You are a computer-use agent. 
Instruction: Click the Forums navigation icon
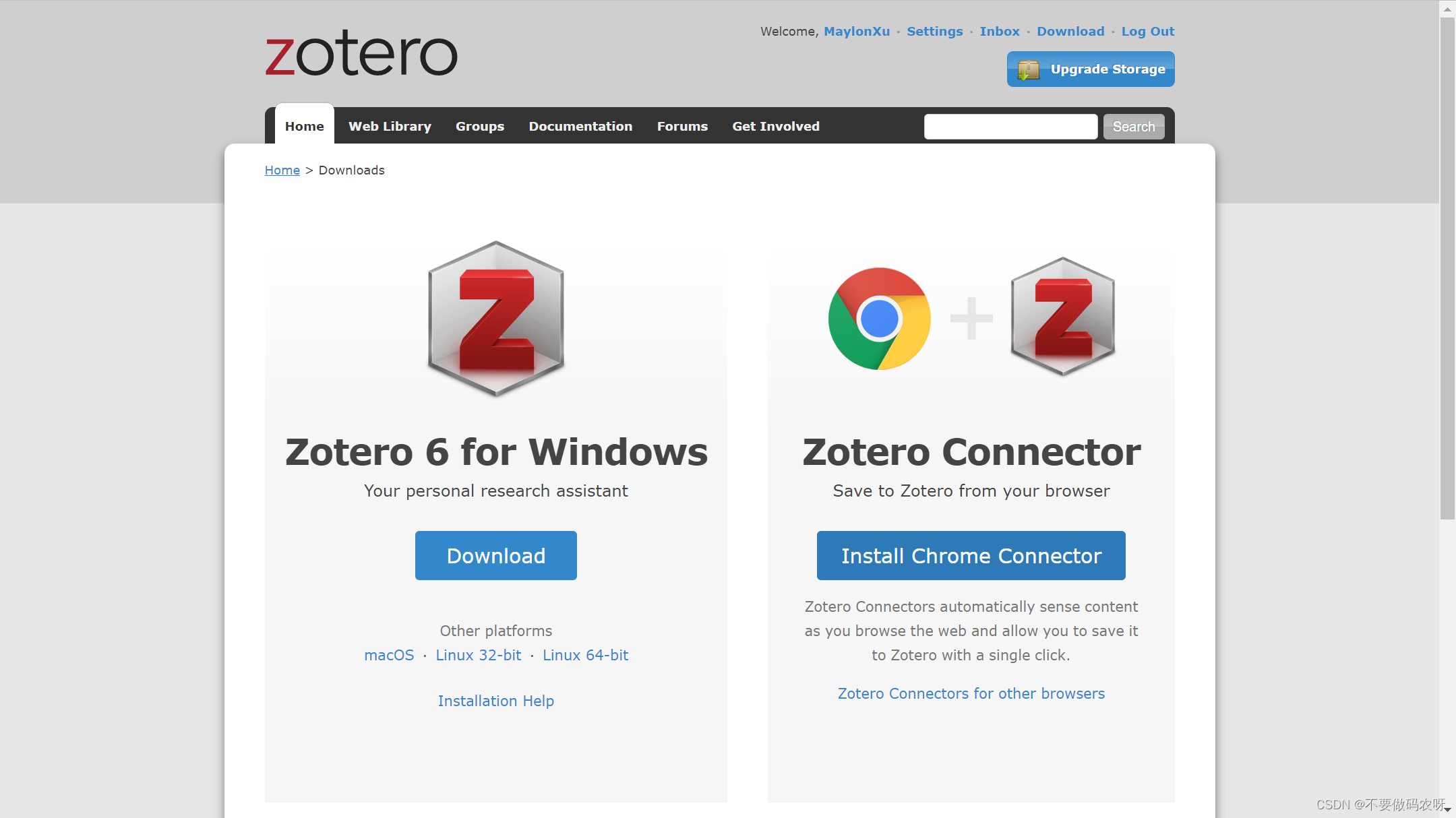tap(682, 125)
